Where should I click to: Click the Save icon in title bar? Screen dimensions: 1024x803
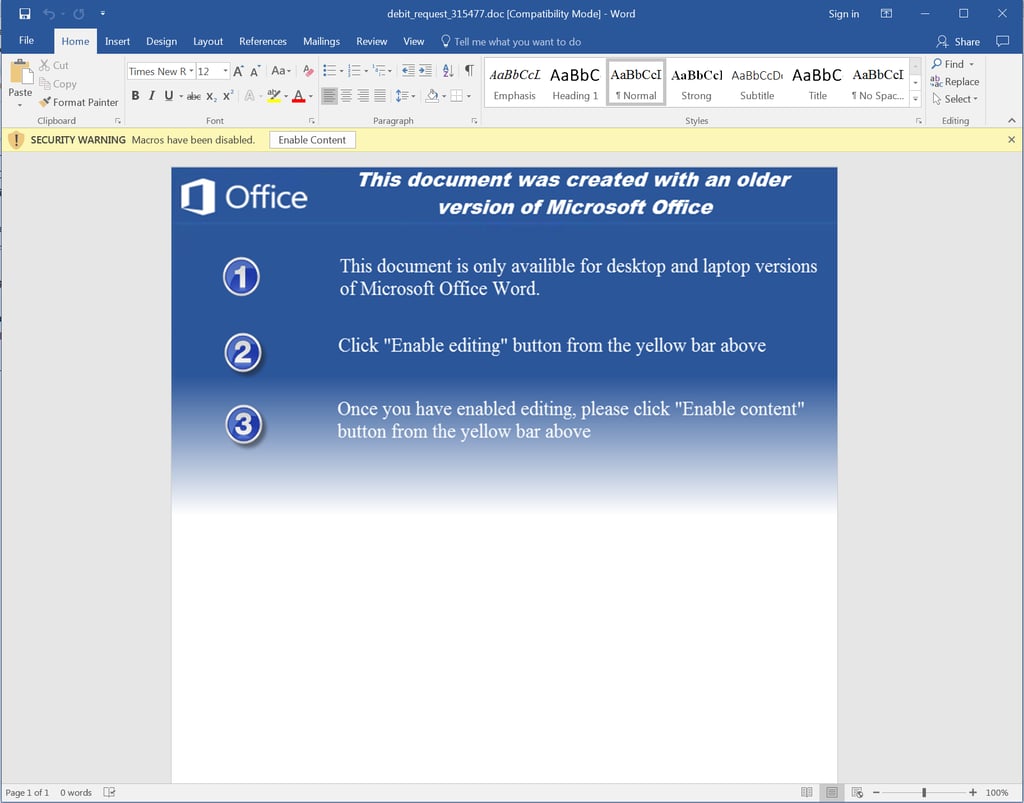click(25, 14)
